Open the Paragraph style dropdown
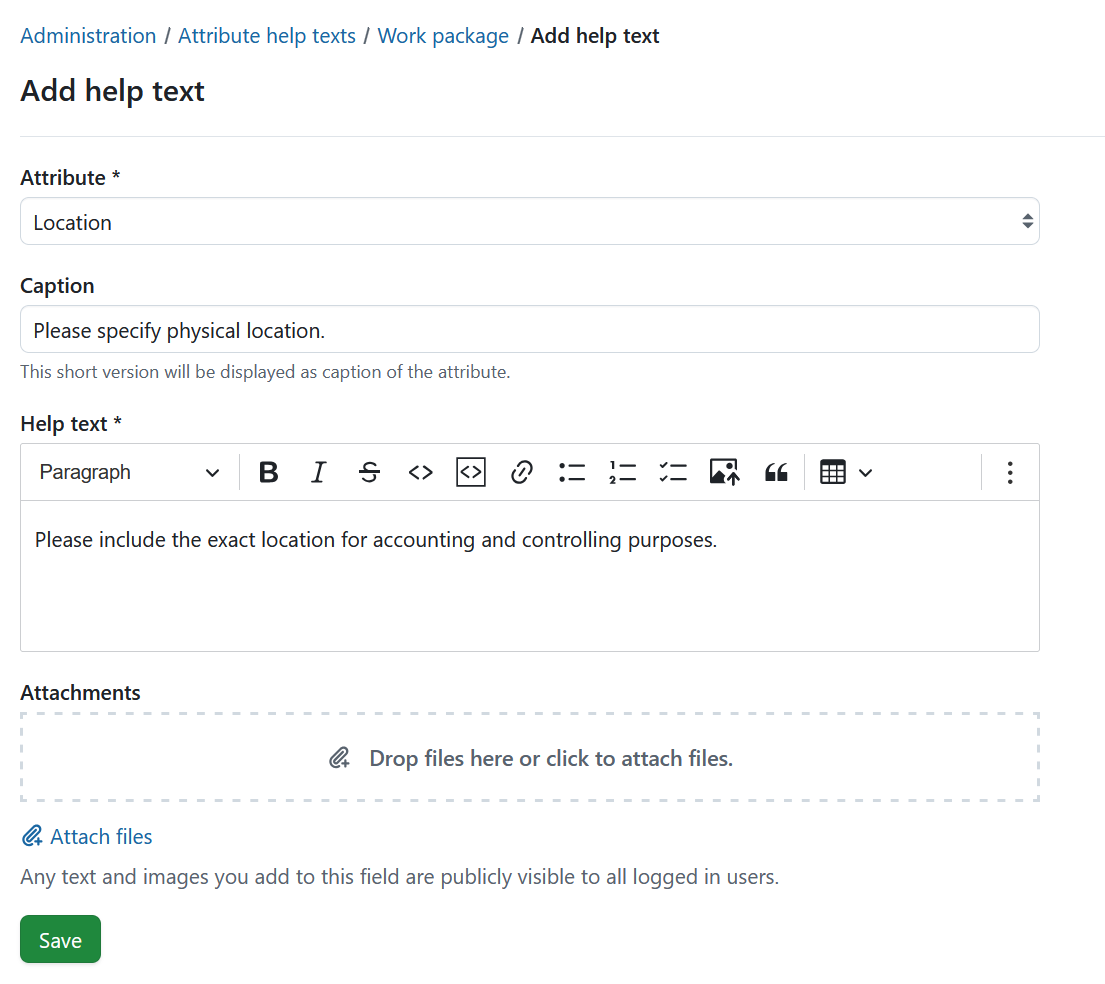1105x984 pixels. [x=128, y=471]
